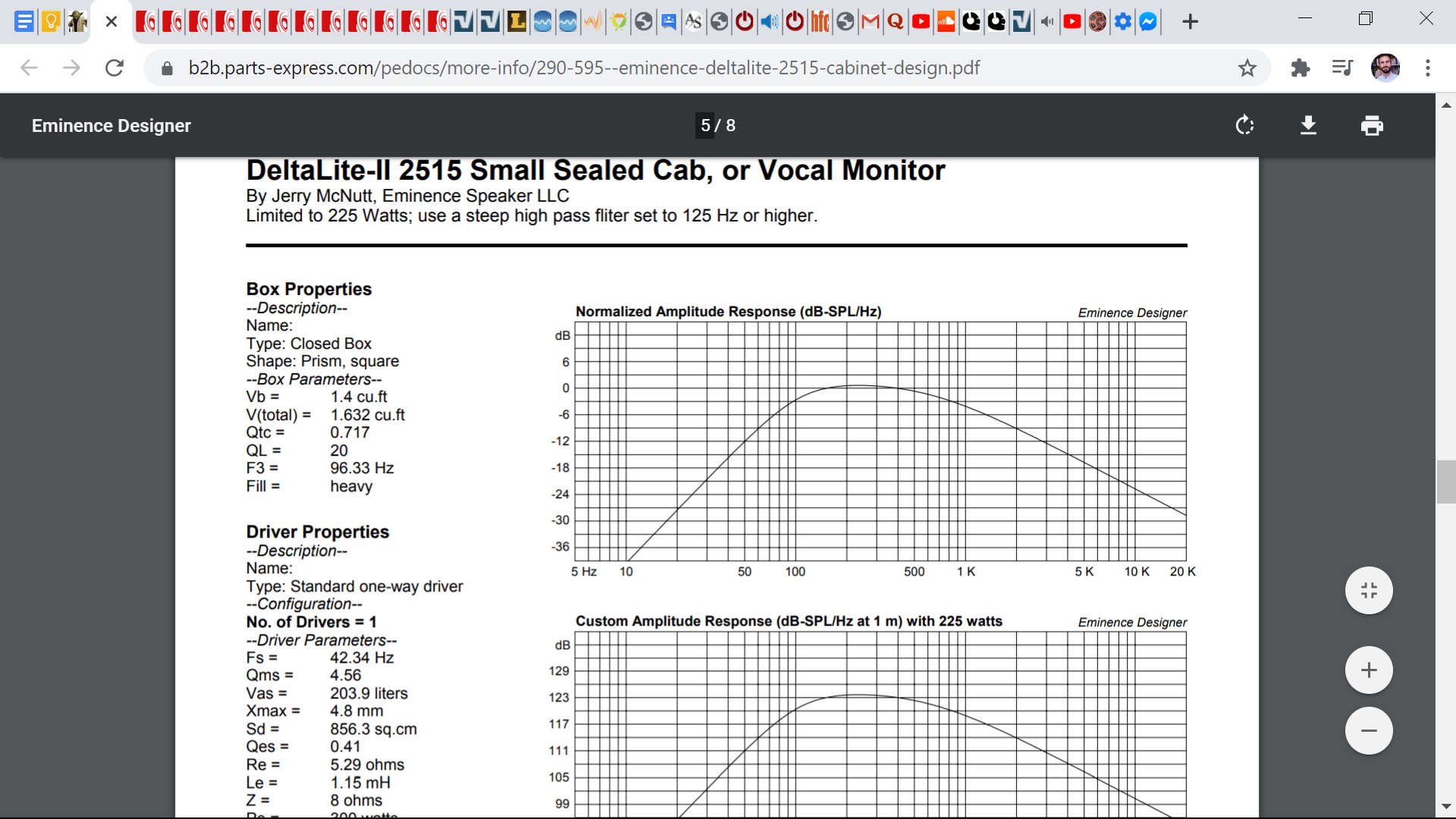Click the scrollbar down arrow
Viewport: 1456px width, 819px height.
pyautogui.click(x=1446, y=807)
